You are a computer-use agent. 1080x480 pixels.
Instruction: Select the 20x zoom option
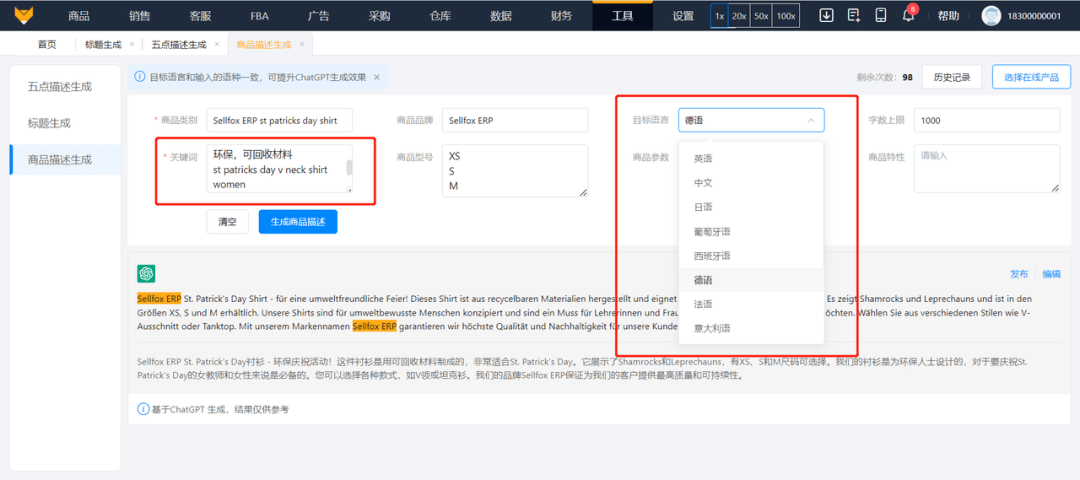(x=739, y=16)
